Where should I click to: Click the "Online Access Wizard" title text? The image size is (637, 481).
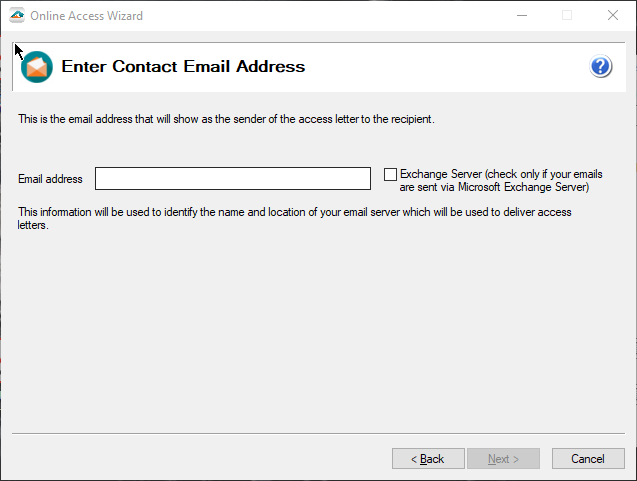(86, 16)
